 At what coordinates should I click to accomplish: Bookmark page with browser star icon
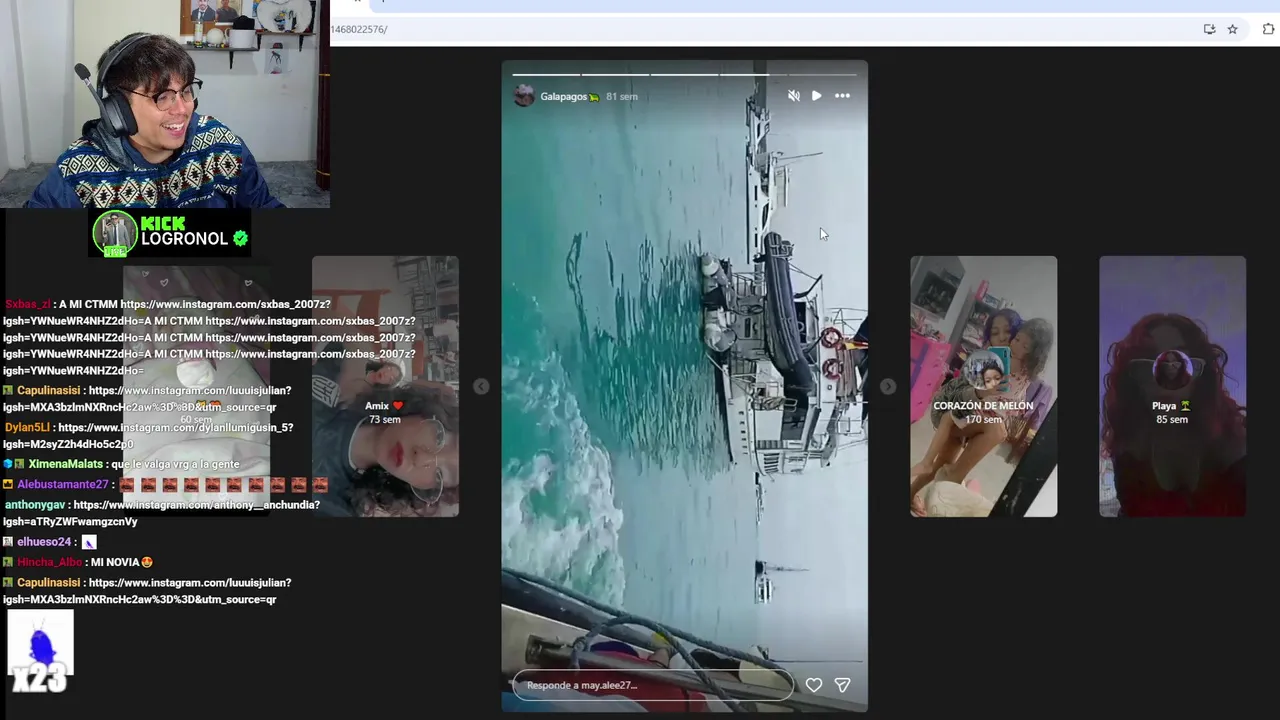(1232, 29)
